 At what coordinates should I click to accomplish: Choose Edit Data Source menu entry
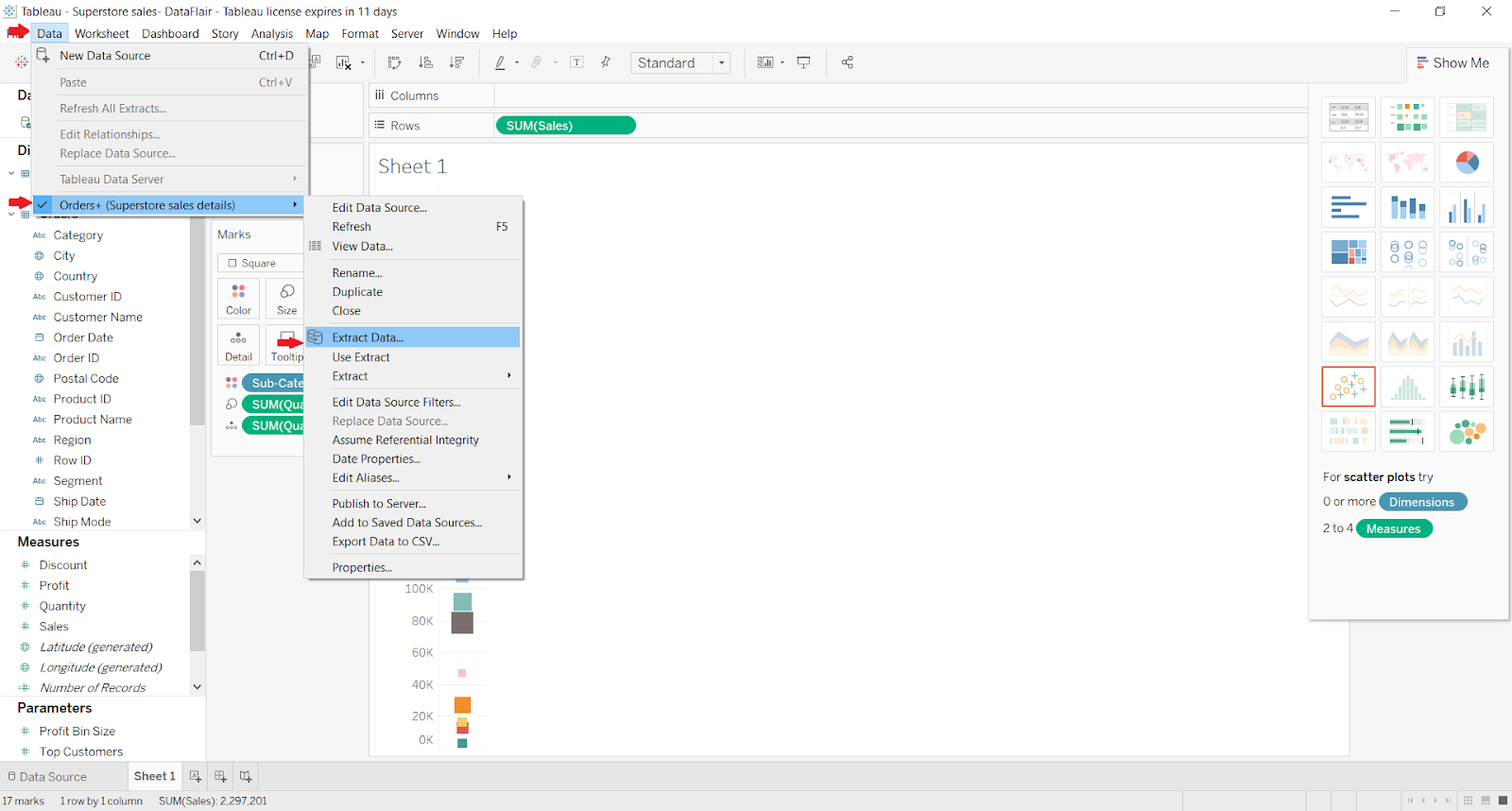379,207
